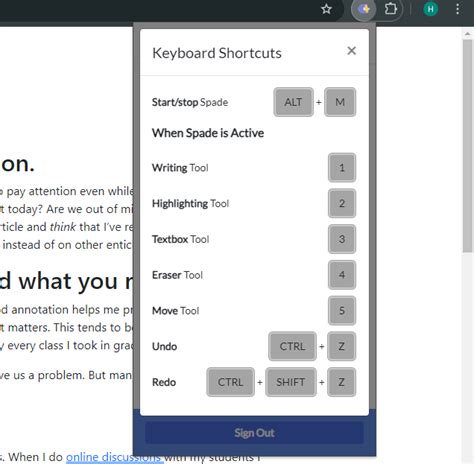The width and height of the screenshot is (474, 464).
Task: Close the Keyboard Shortcuts dialog
Action: click(x=352, y=51)
